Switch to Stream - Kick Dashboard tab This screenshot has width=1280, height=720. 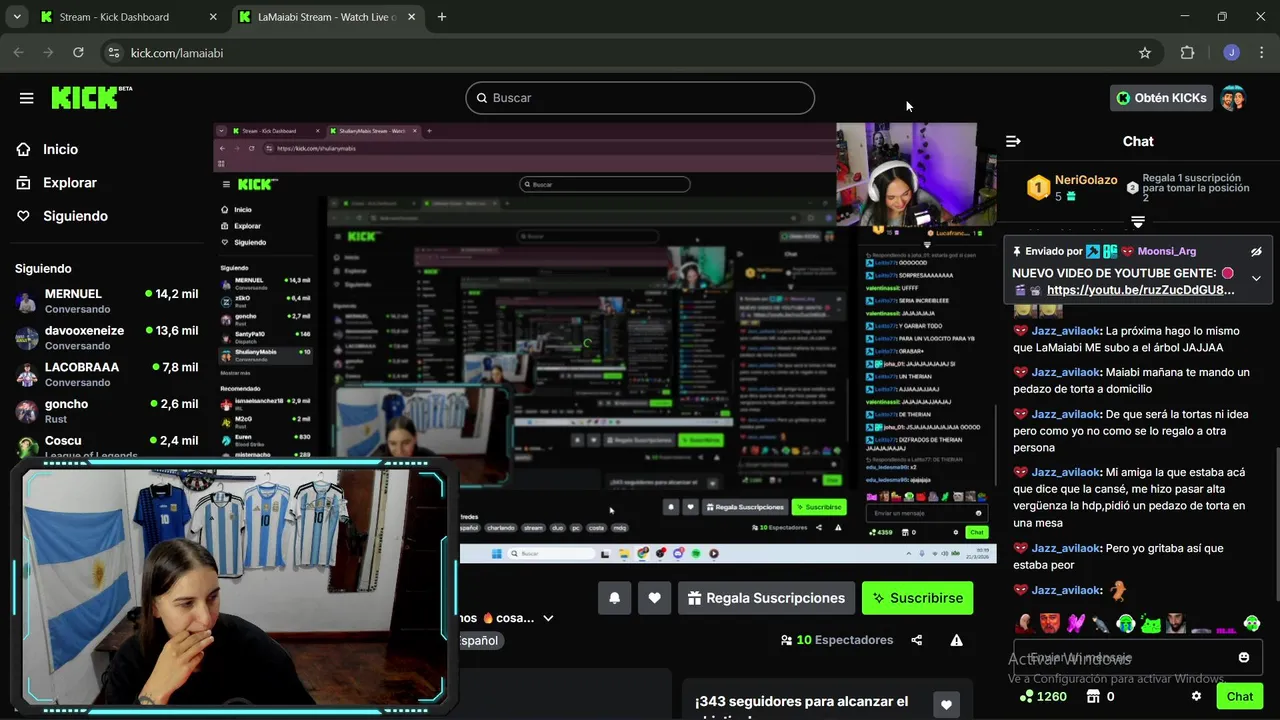coord(128,17)
